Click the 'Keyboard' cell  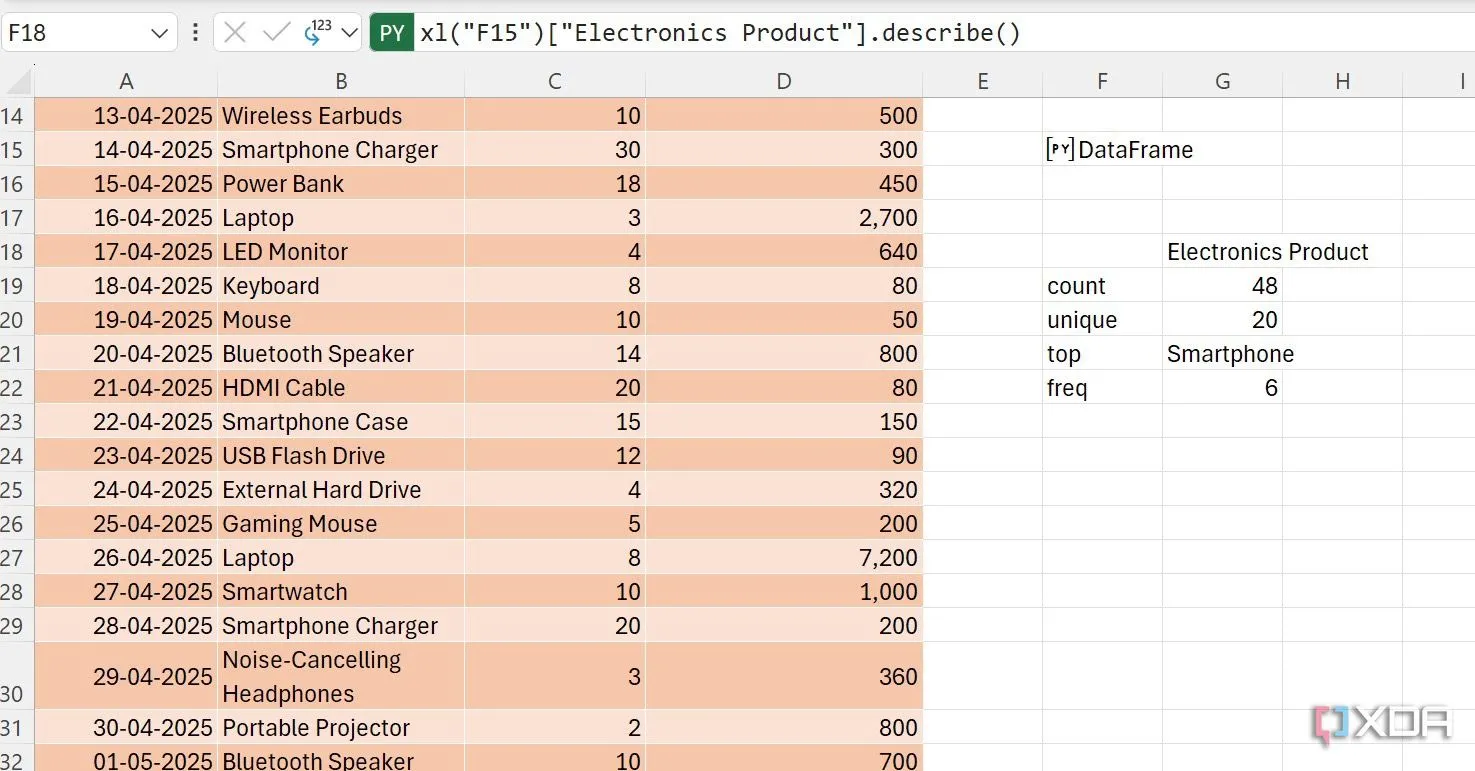[x=341, y=286]
